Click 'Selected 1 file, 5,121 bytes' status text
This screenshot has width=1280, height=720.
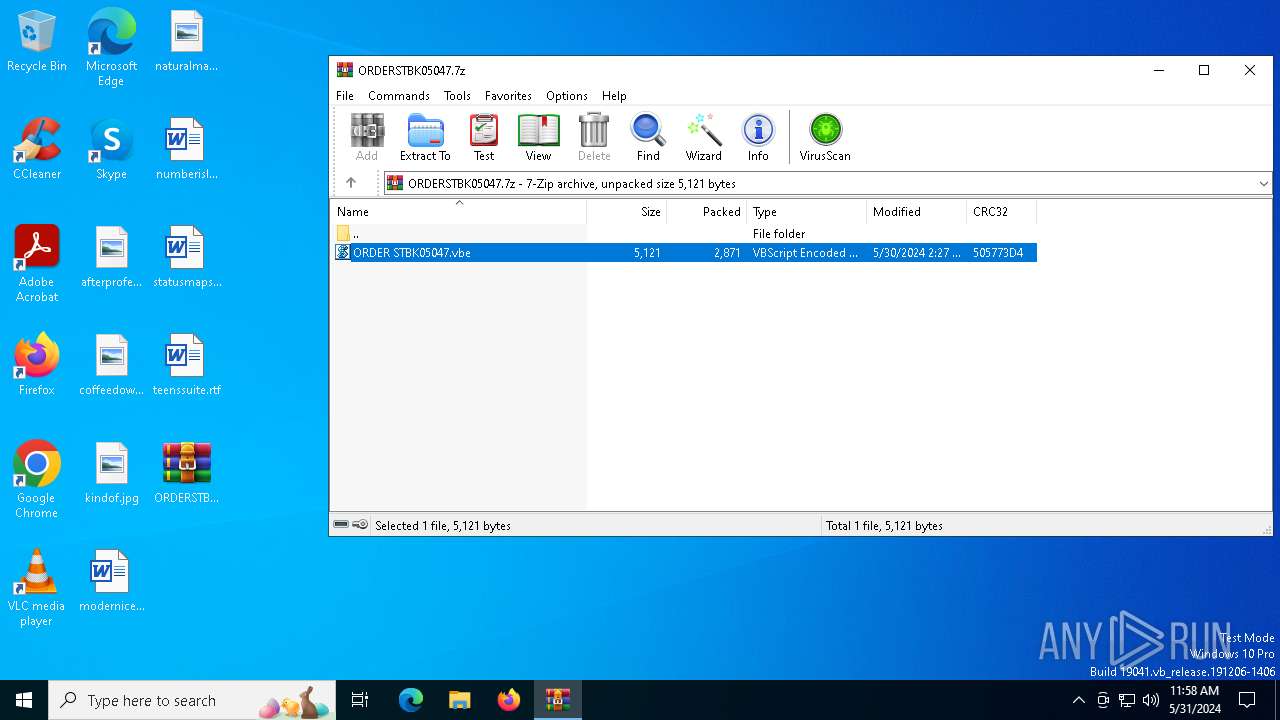click(443, 526)
